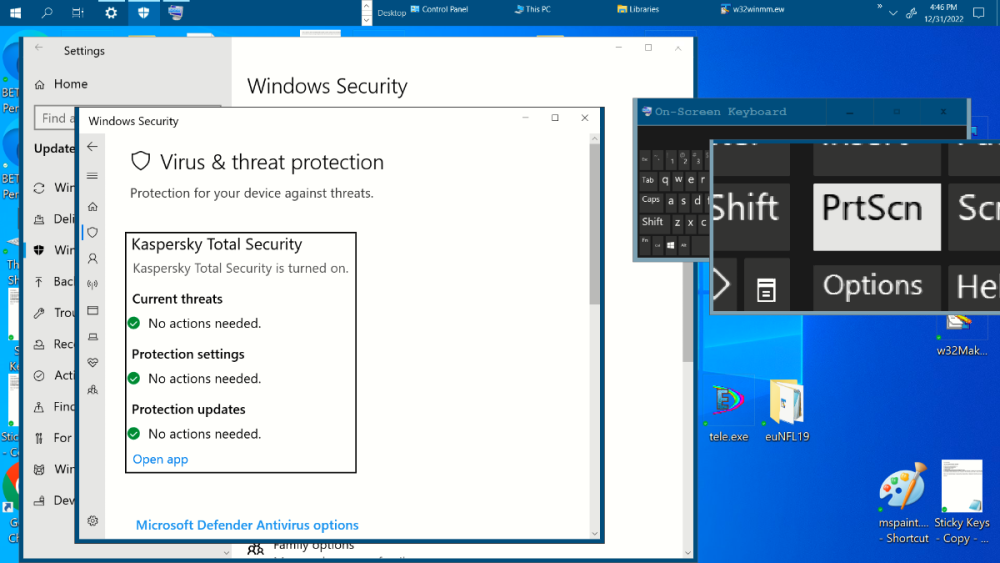Open w32winmm.ew toolbar shortcut
The height and width of the screenshot is (563, 1000).
(x=753, y=10)
